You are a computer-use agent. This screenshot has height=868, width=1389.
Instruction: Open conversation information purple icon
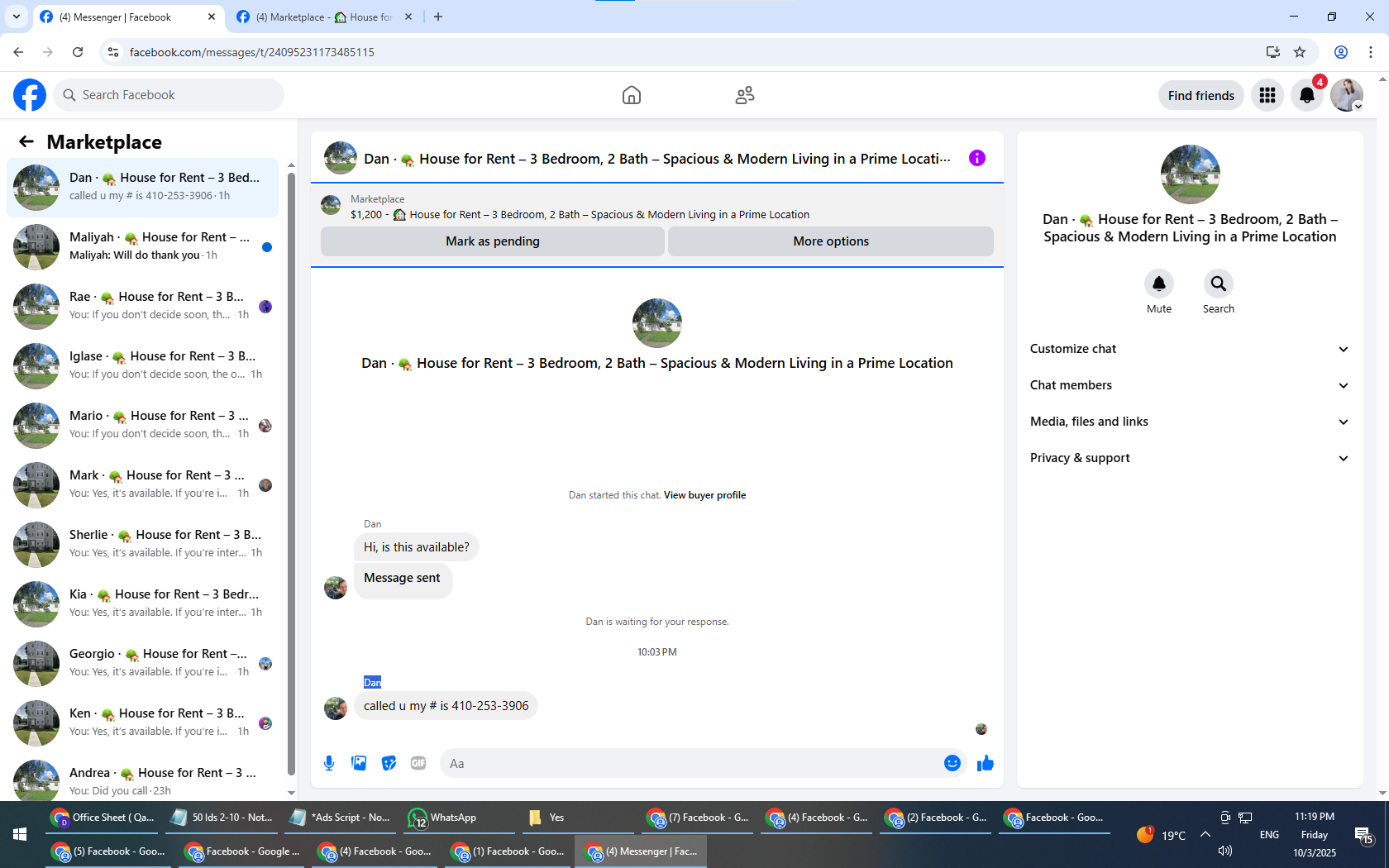click(x=977, y=158)
